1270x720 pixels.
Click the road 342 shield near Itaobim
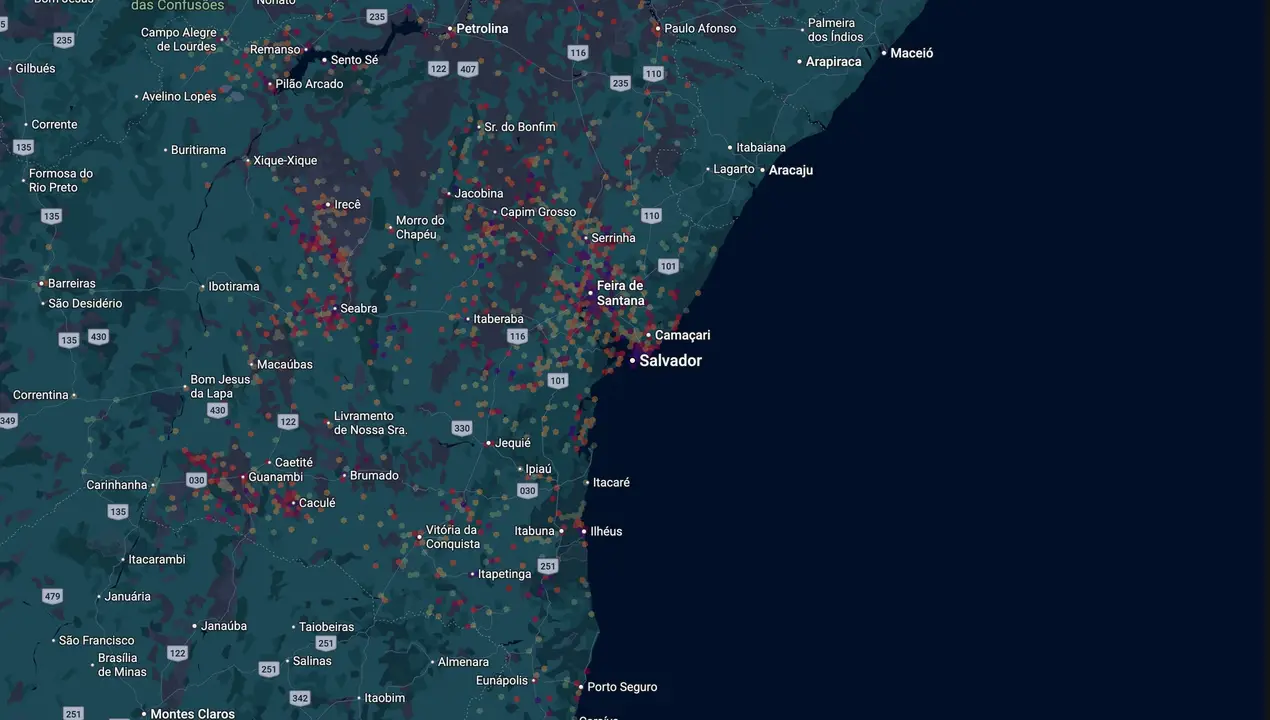pos(300,698)
